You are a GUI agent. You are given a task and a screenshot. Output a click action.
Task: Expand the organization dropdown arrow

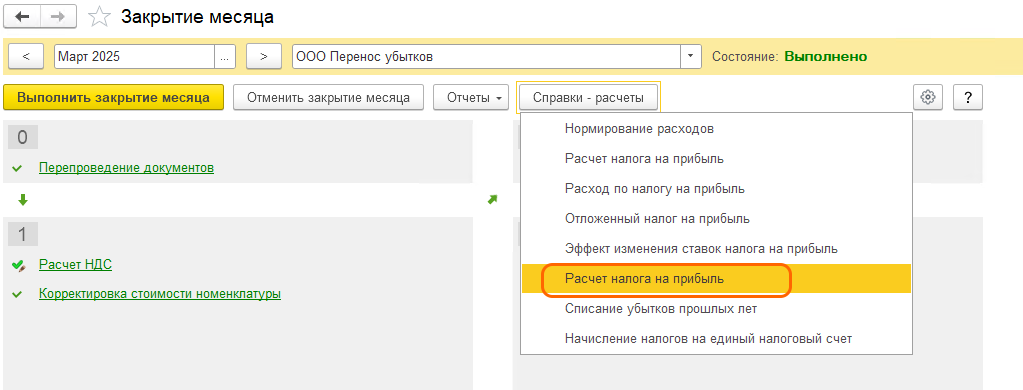691,57
